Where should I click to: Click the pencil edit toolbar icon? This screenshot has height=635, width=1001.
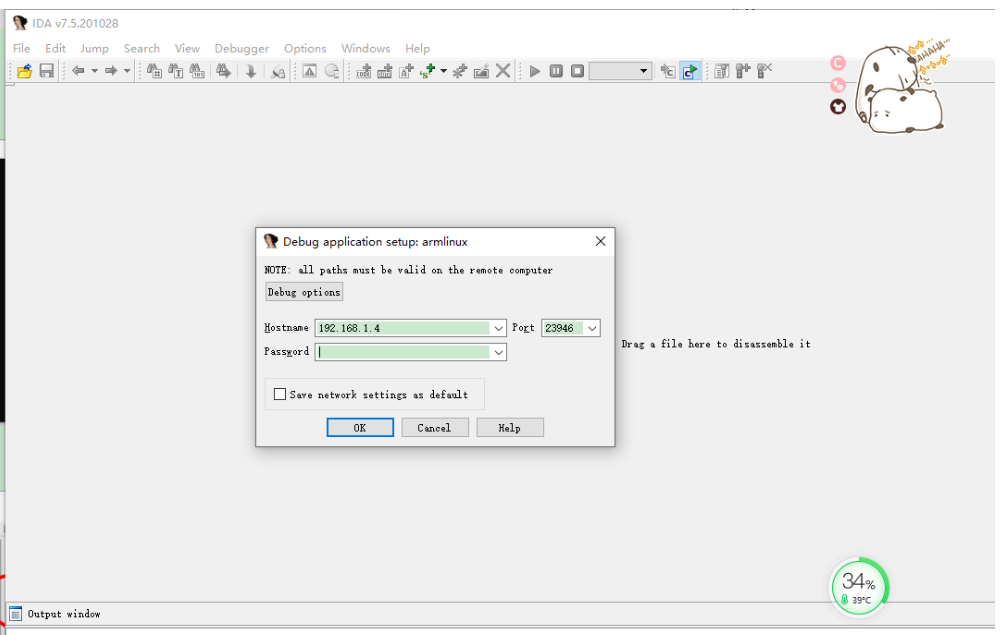pos(481,71)
